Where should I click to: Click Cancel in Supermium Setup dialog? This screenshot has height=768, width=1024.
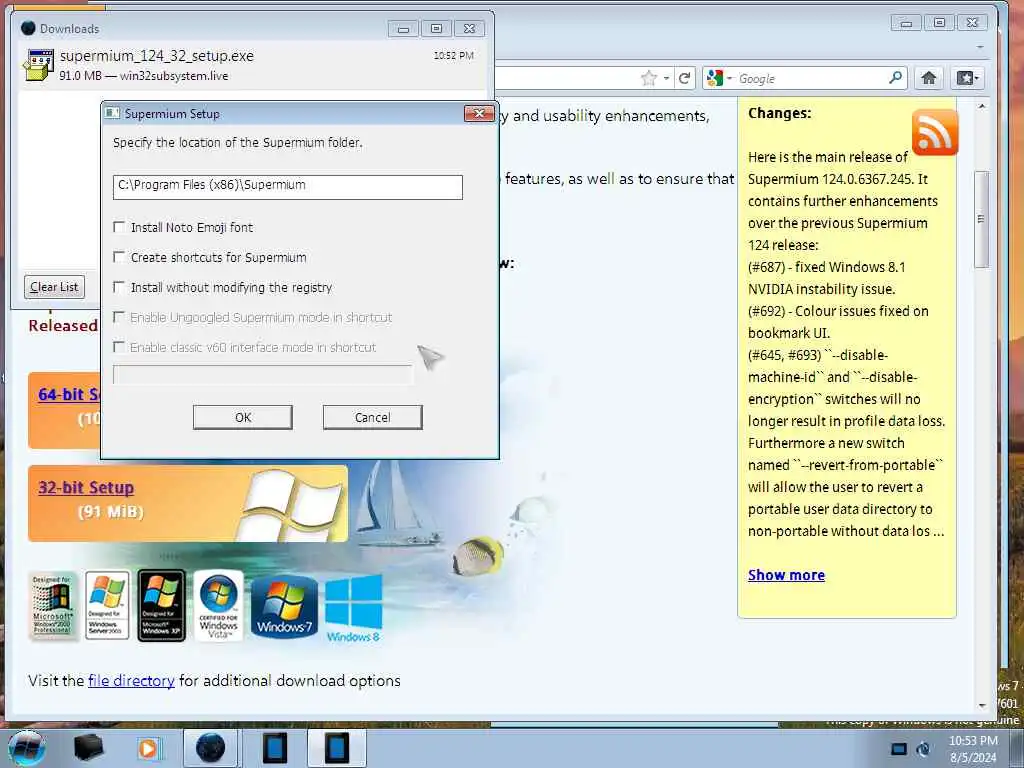pyautogui.click(x=372, y=417)
